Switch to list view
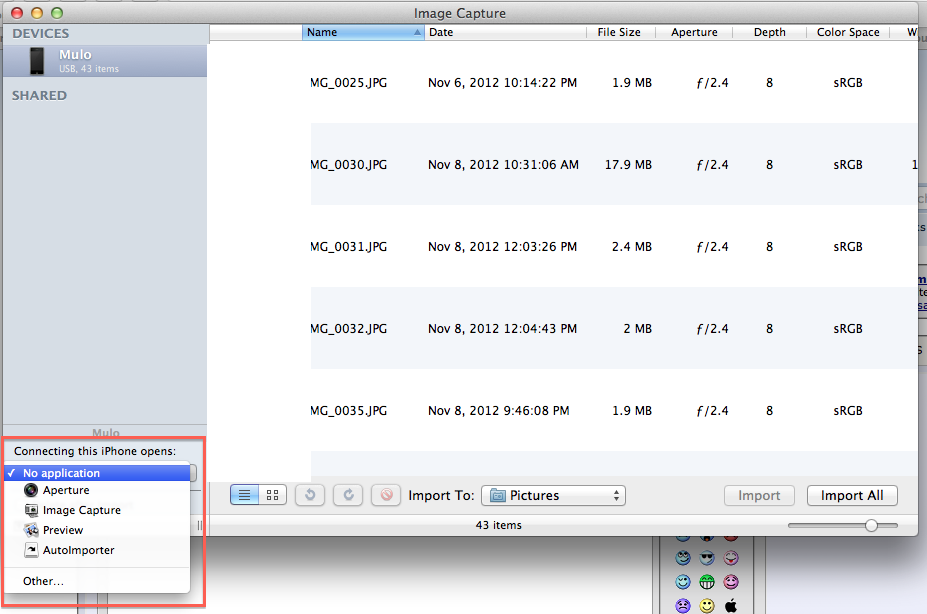927x614 pixels. (244, 495)
